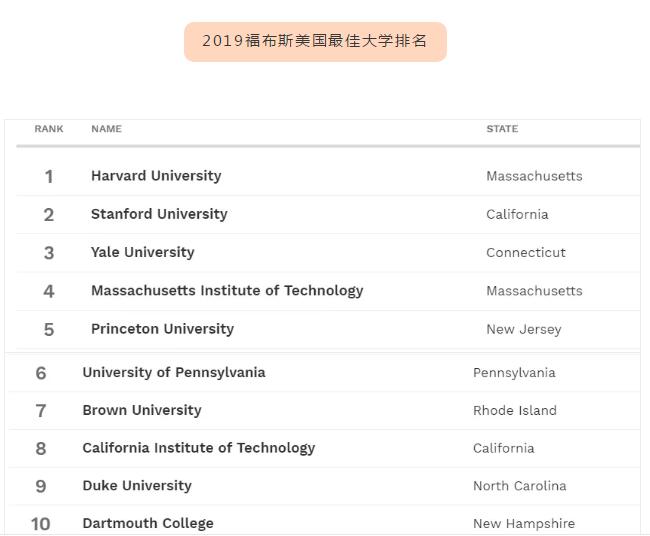
Task: Open the Stanford University entry
Action: [159, 214]
